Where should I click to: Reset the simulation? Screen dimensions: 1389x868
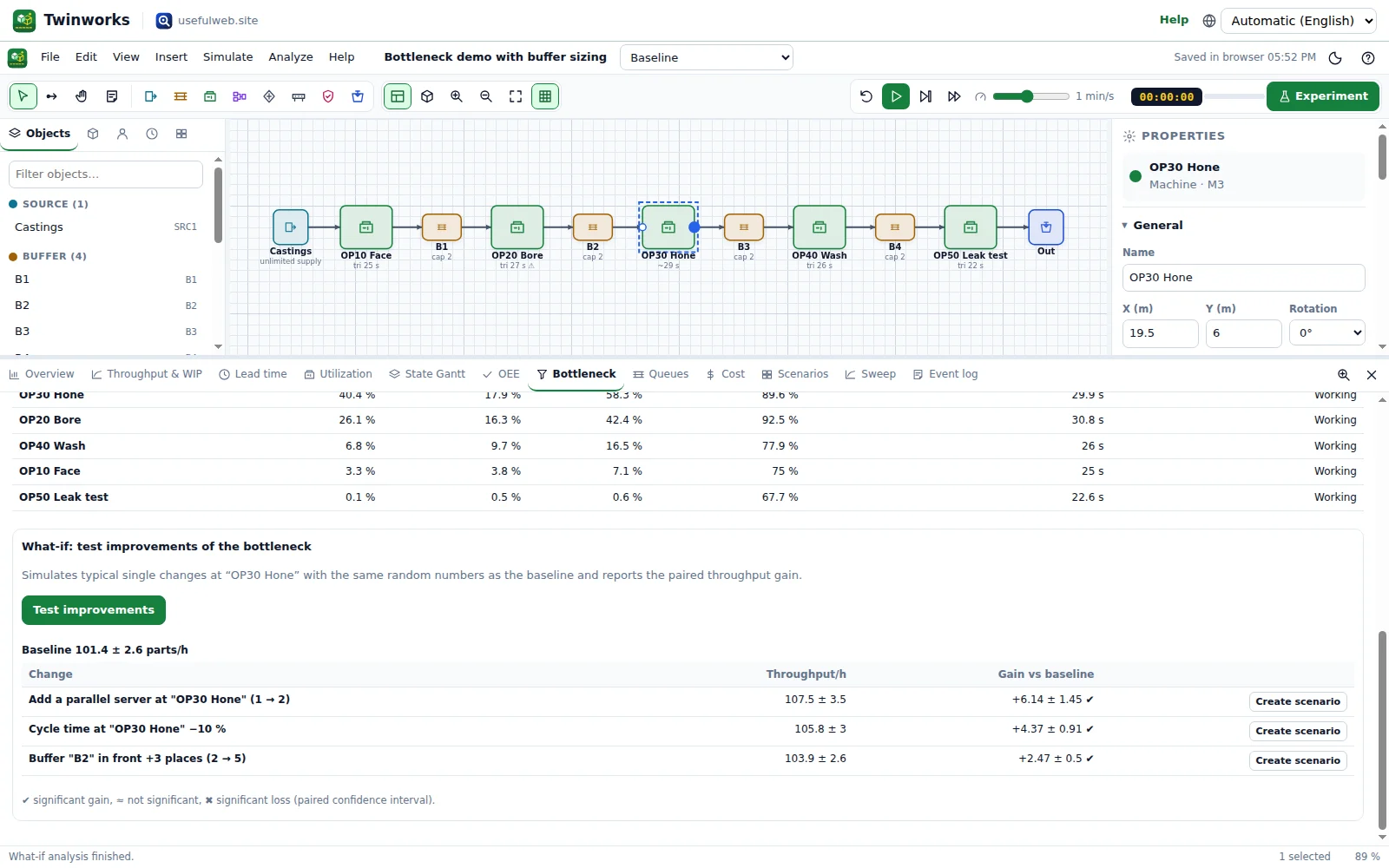tap(866, 96)
